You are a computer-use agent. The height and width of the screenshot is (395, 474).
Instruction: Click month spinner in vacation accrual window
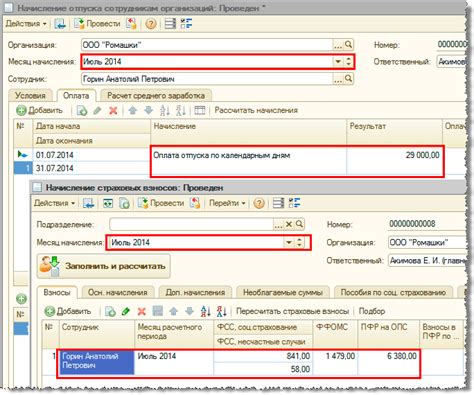point(349,62)
